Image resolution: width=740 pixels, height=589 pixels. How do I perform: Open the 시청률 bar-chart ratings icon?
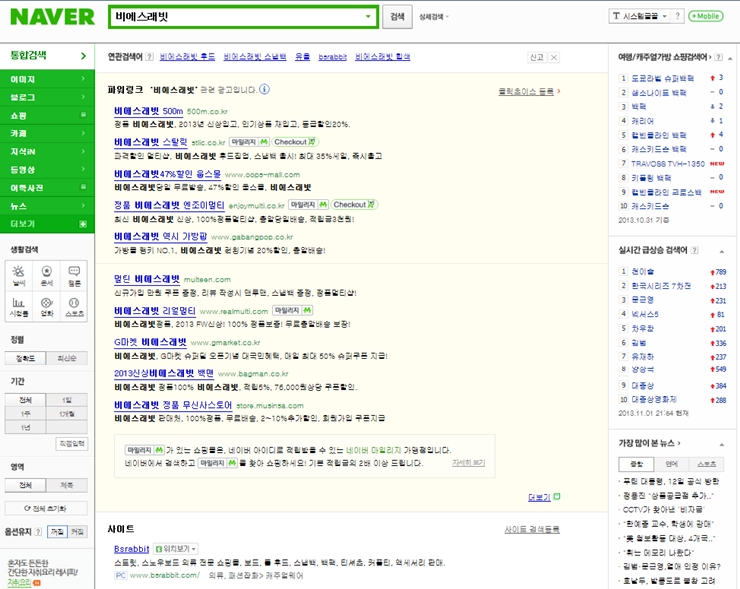pos(19,306)
